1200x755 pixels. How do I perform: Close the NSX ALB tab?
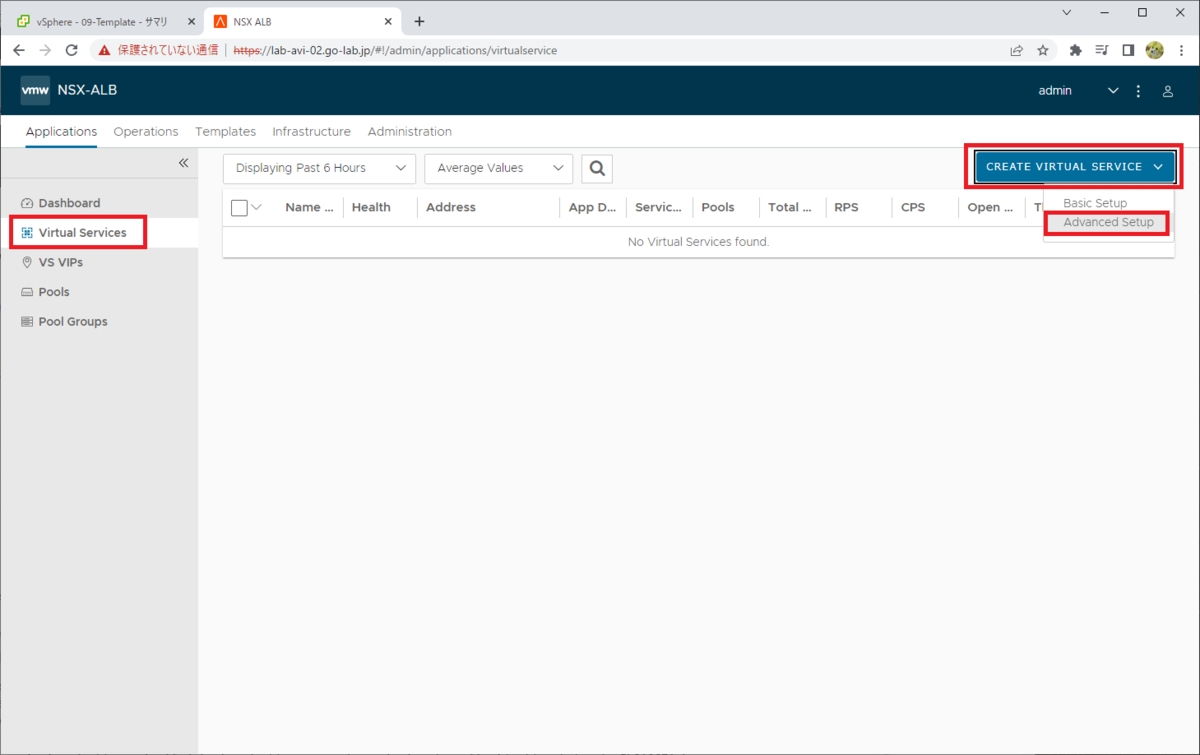pos(387,21)
